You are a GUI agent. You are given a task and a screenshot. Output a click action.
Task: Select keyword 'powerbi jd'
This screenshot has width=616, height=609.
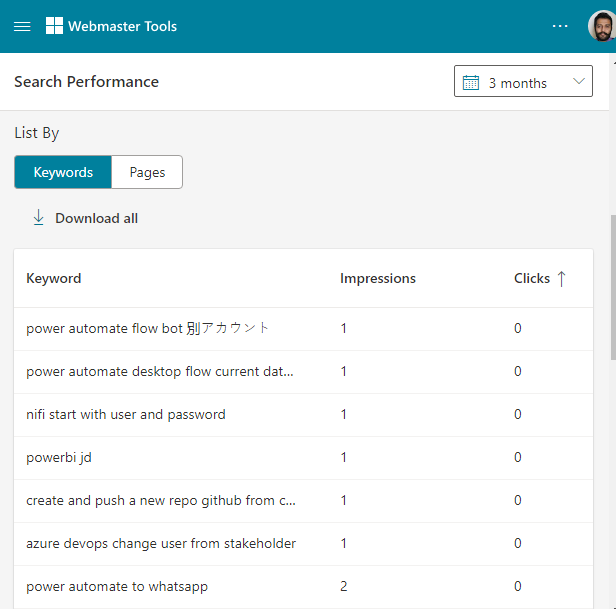pos(59,457)
